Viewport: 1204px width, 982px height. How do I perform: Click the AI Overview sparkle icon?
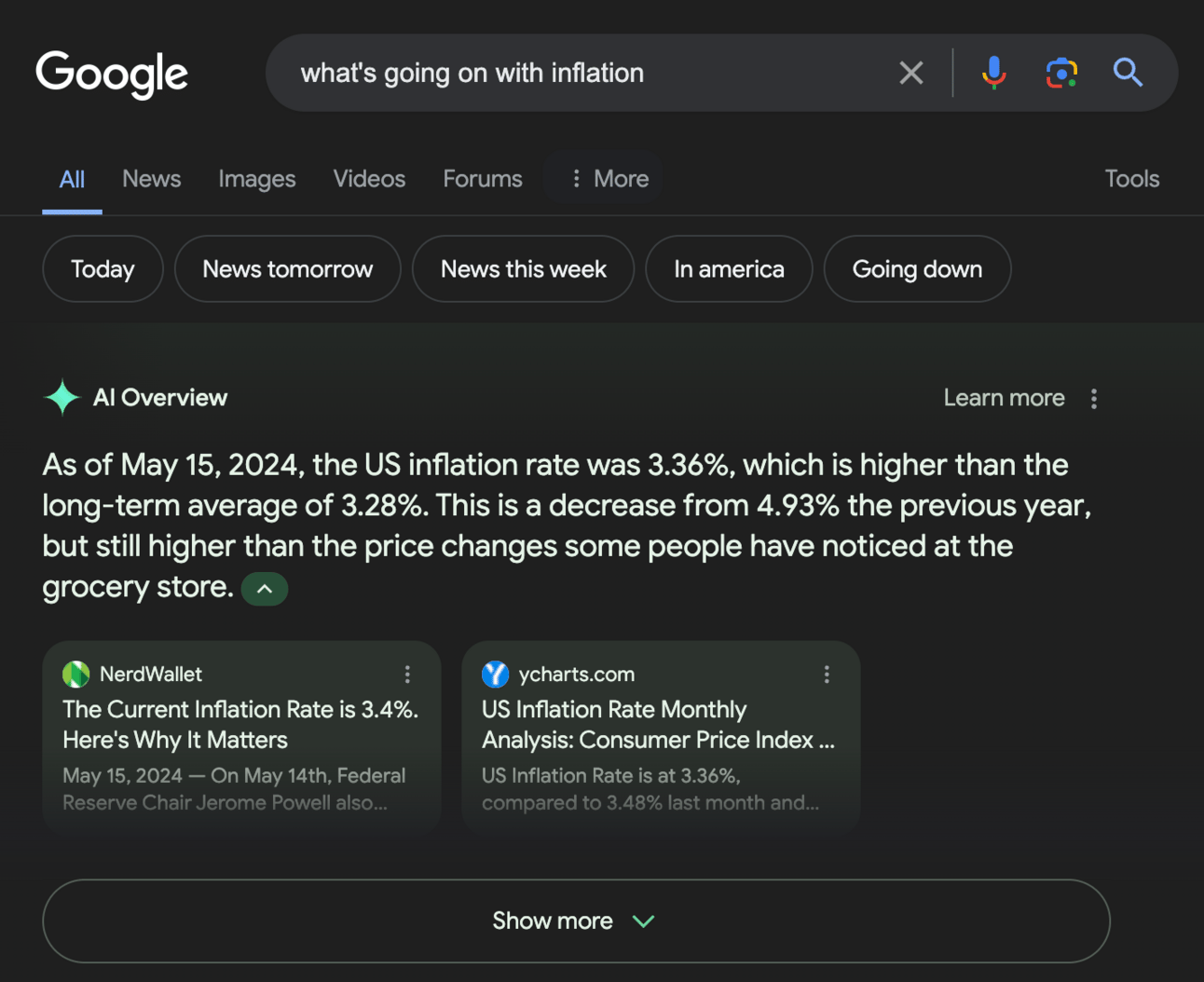pyautogui.click(x=62, y=398)
